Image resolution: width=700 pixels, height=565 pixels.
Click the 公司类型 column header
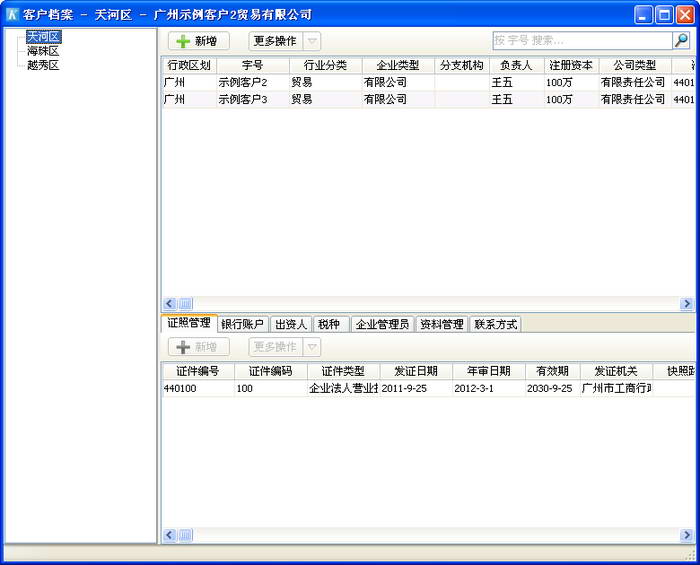click(x=635, y=66)
